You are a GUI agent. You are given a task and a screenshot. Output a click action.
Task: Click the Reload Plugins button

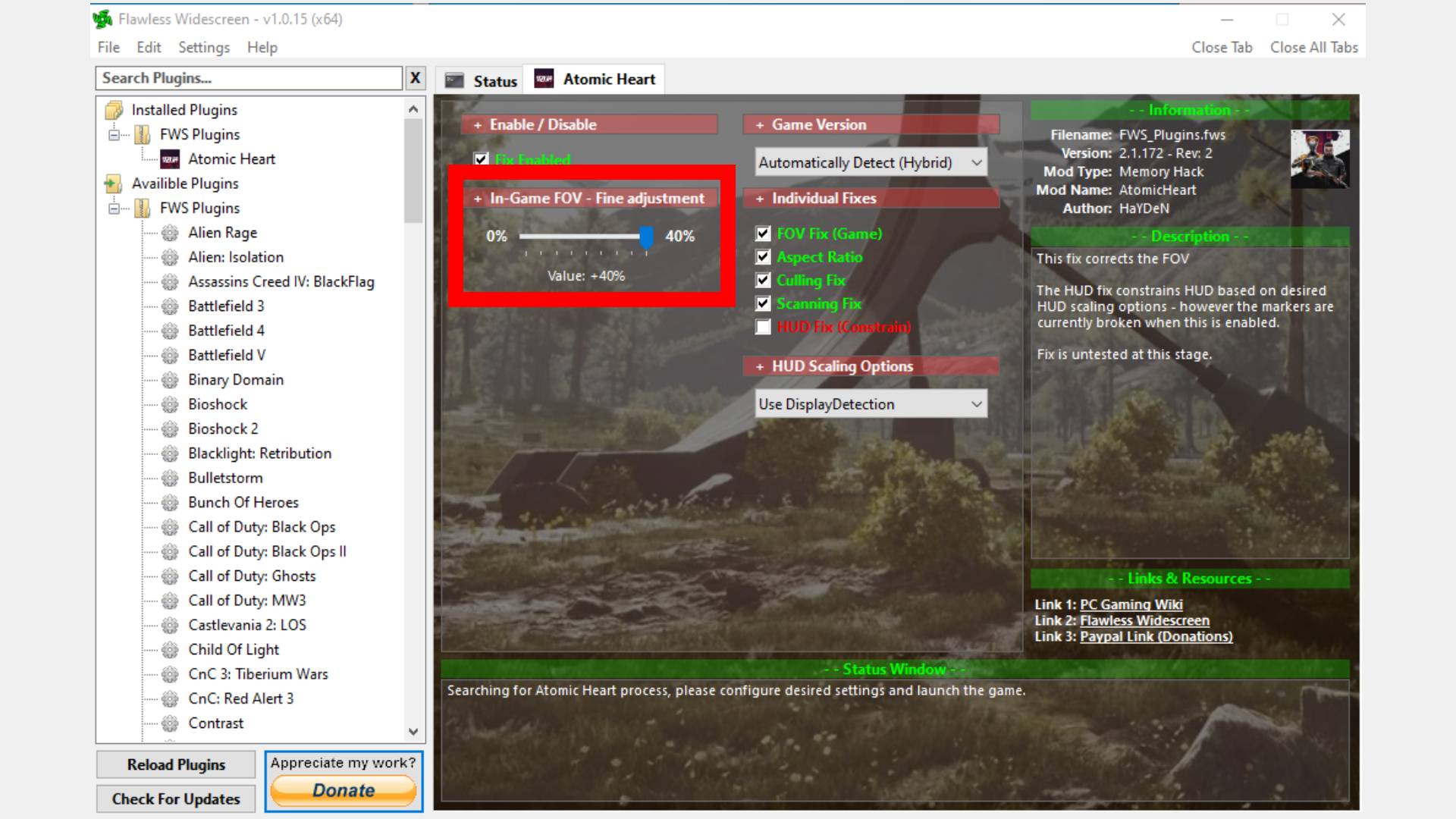pyautogui.click(x=177, y=764)
